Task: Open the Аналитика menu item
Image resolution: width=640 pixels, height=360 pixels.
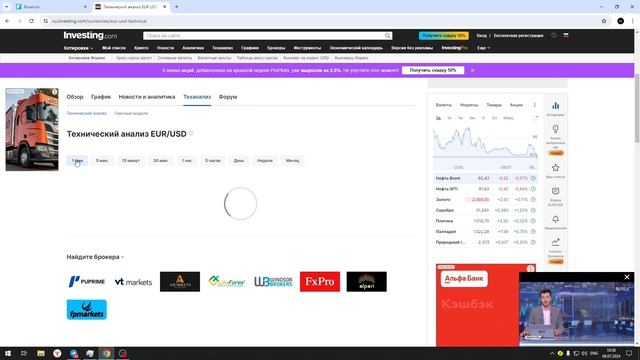Action: (193, 48)
